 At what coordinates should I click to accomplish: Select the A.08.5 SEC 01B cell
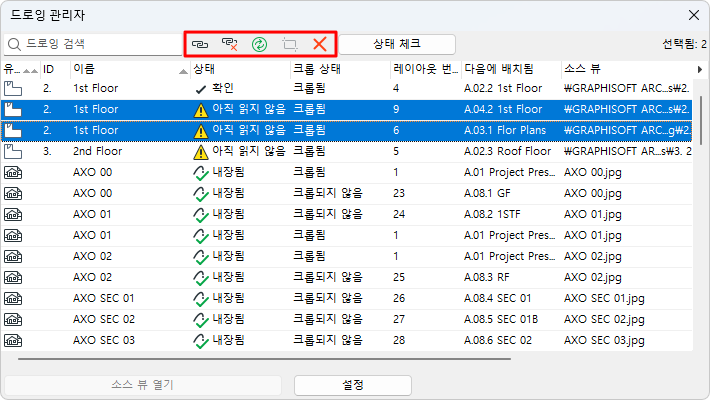pyautogui.click(x=501, y=319)
